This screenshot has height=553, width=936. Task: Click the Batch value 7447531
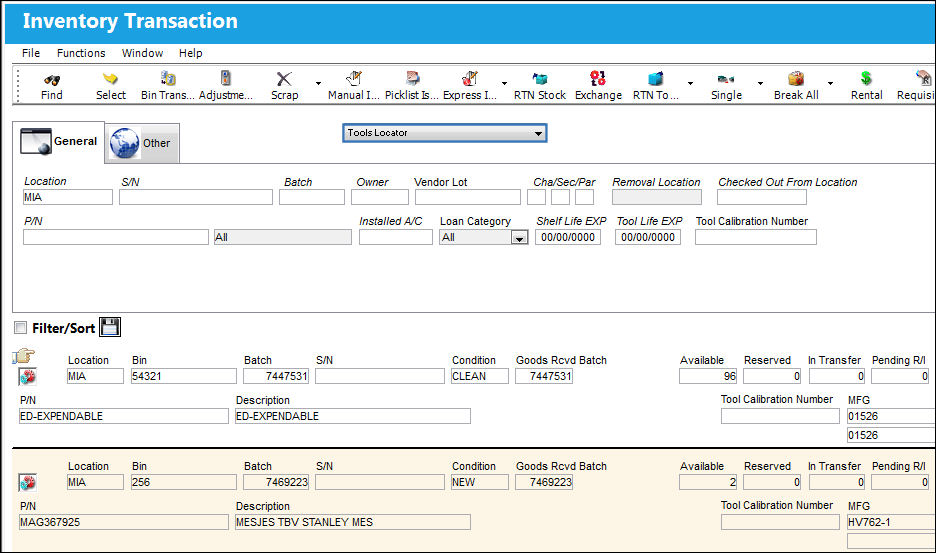pos(276,376)
